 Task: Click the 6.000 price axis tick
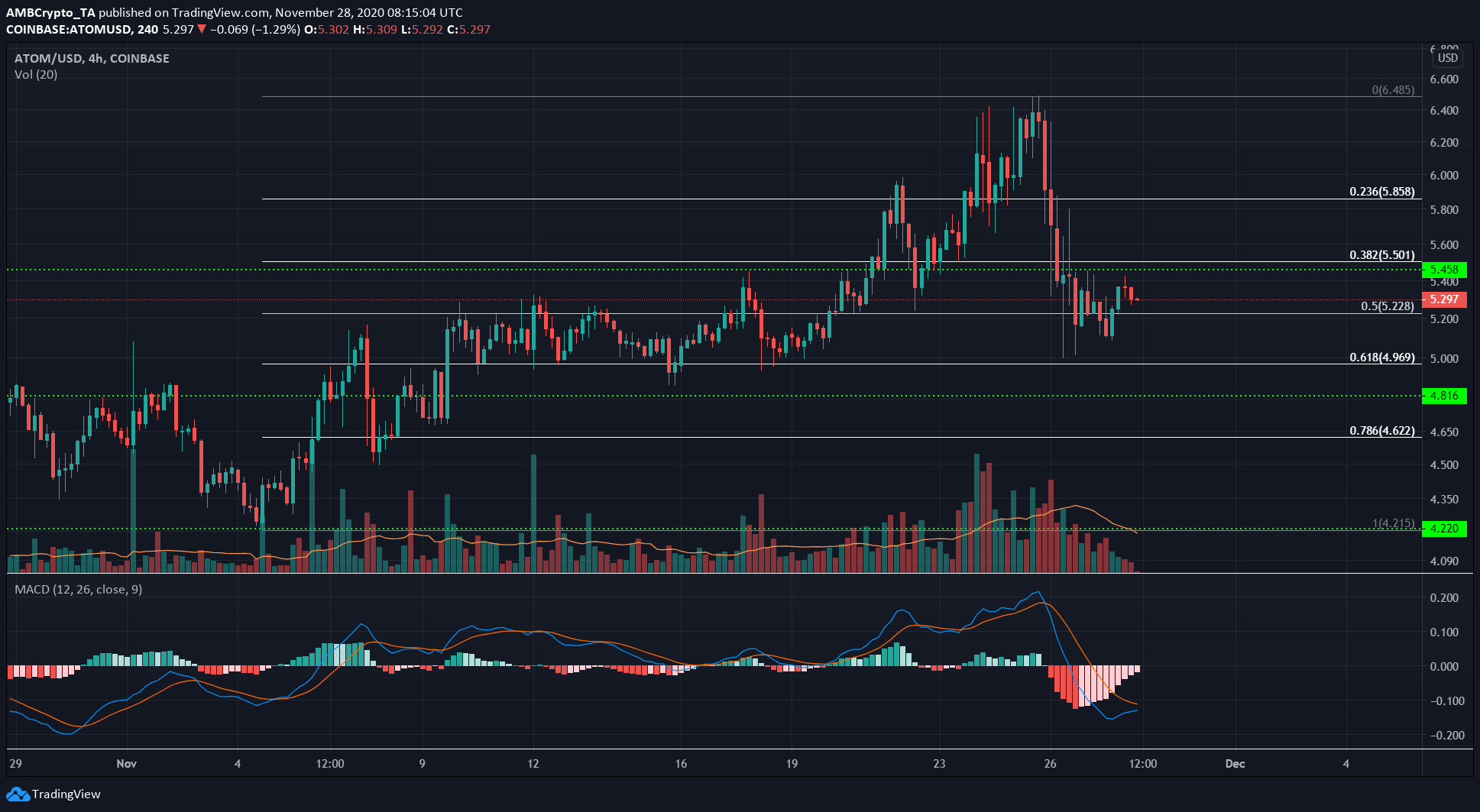coord(1444,175)
